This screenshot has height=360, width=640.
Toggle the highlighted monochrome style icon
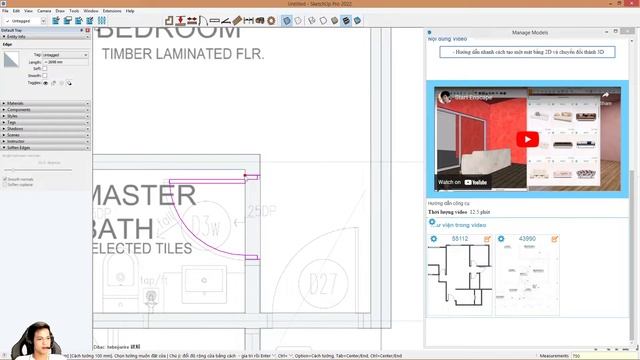346,20
